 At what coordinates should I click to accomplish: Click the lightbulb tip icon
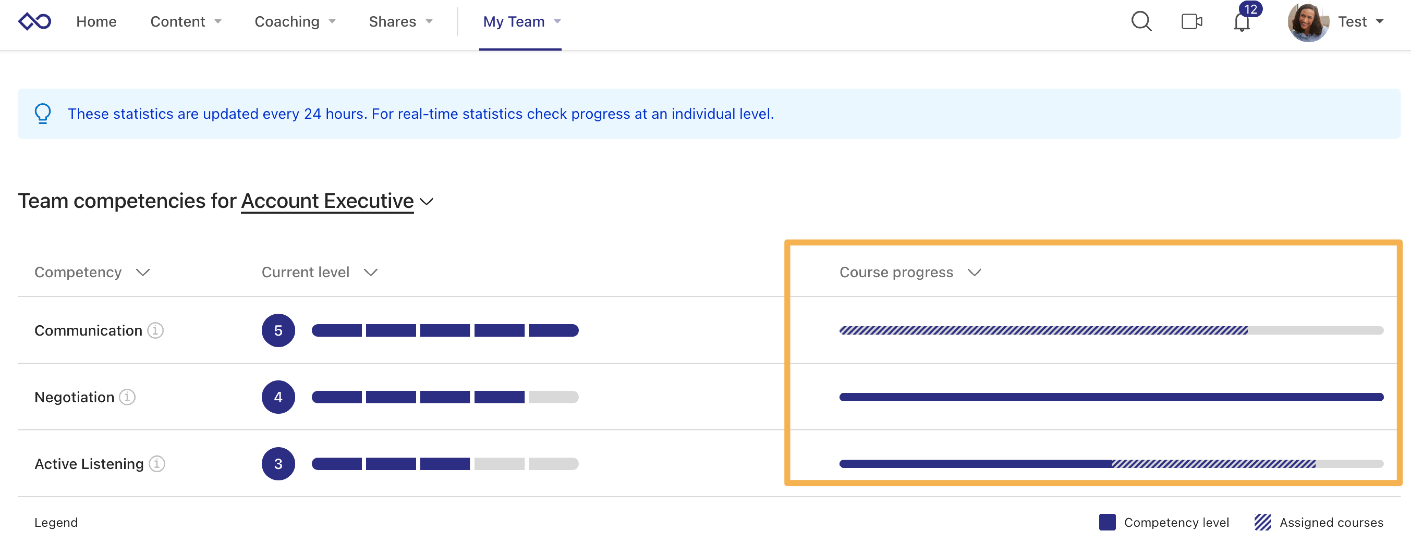tap(43, 114)
